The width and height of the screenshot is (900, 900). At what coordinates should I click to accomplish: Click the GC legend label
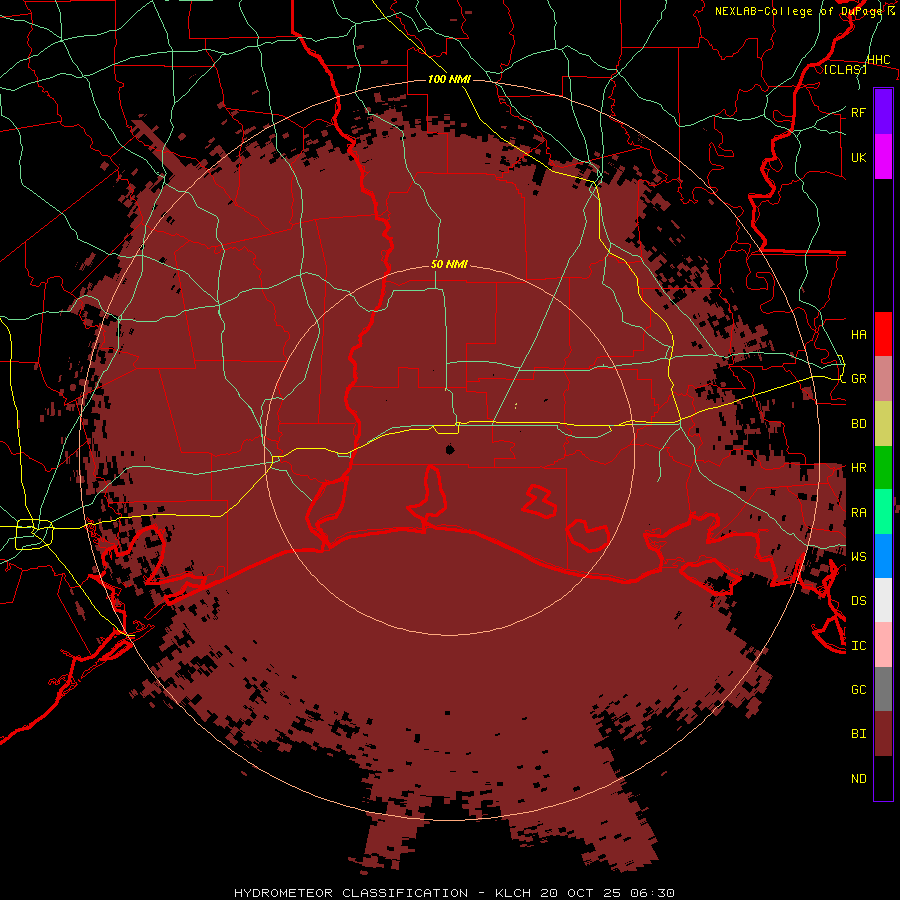(858, 689)
